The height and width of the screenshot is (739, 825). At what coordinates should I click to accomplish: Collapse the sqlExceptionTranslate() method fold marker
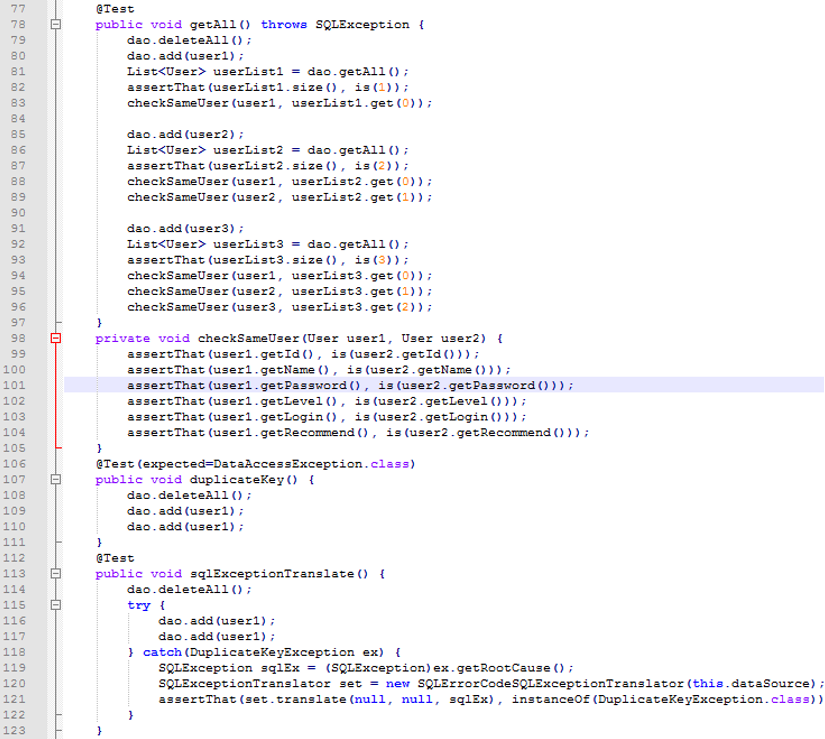pos(56,573)
